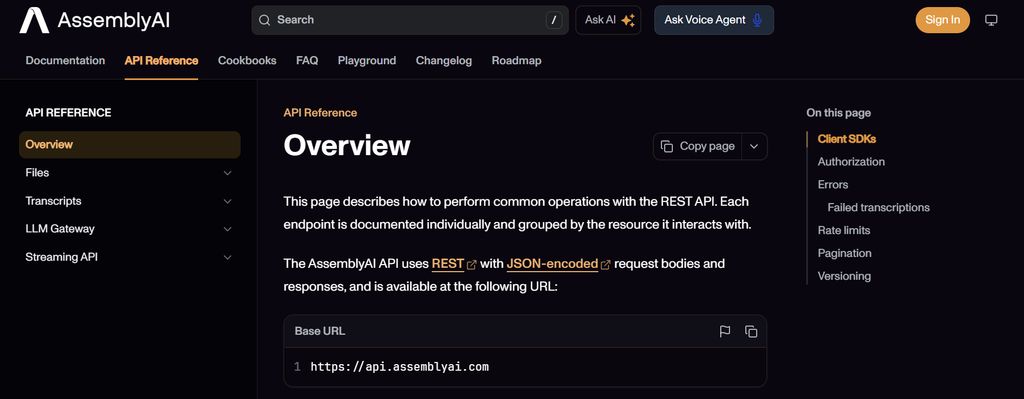
Task: Go to the FAQ tab
Action: click(307, 61)
